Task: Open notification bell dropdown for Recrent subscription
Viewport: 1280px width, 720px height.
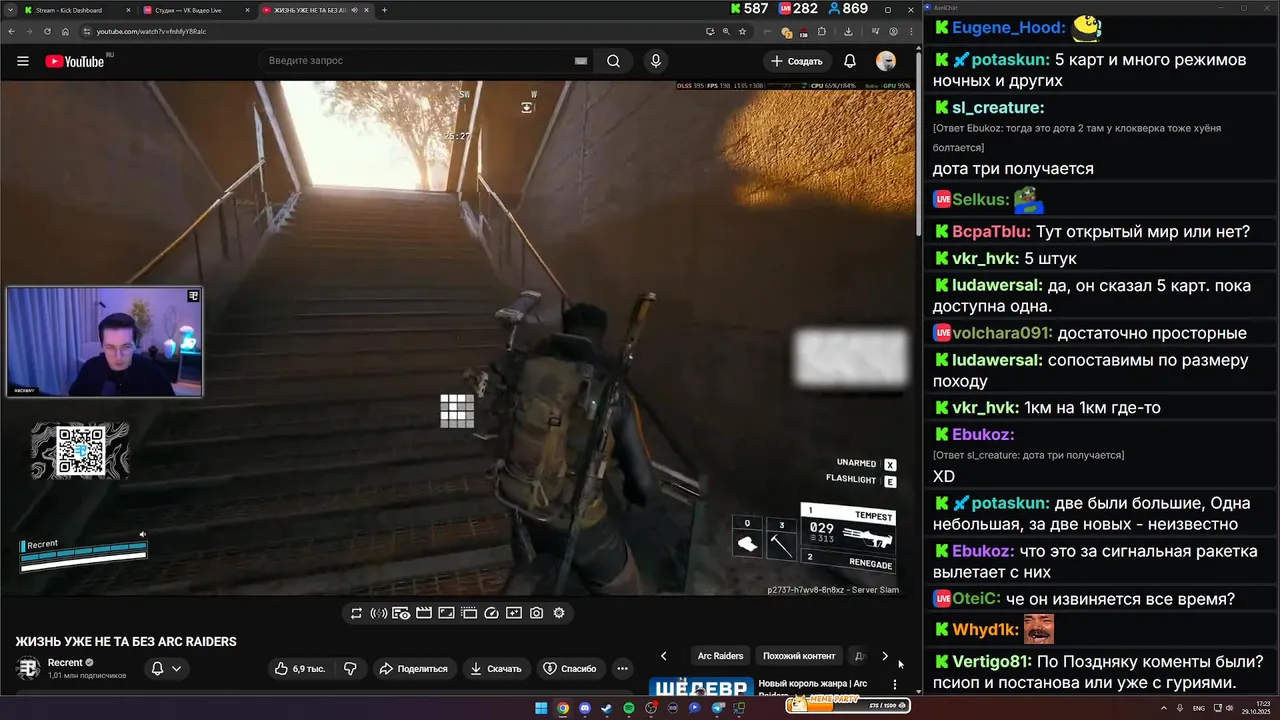Action: pyautogui.click(x=166, y=668)
